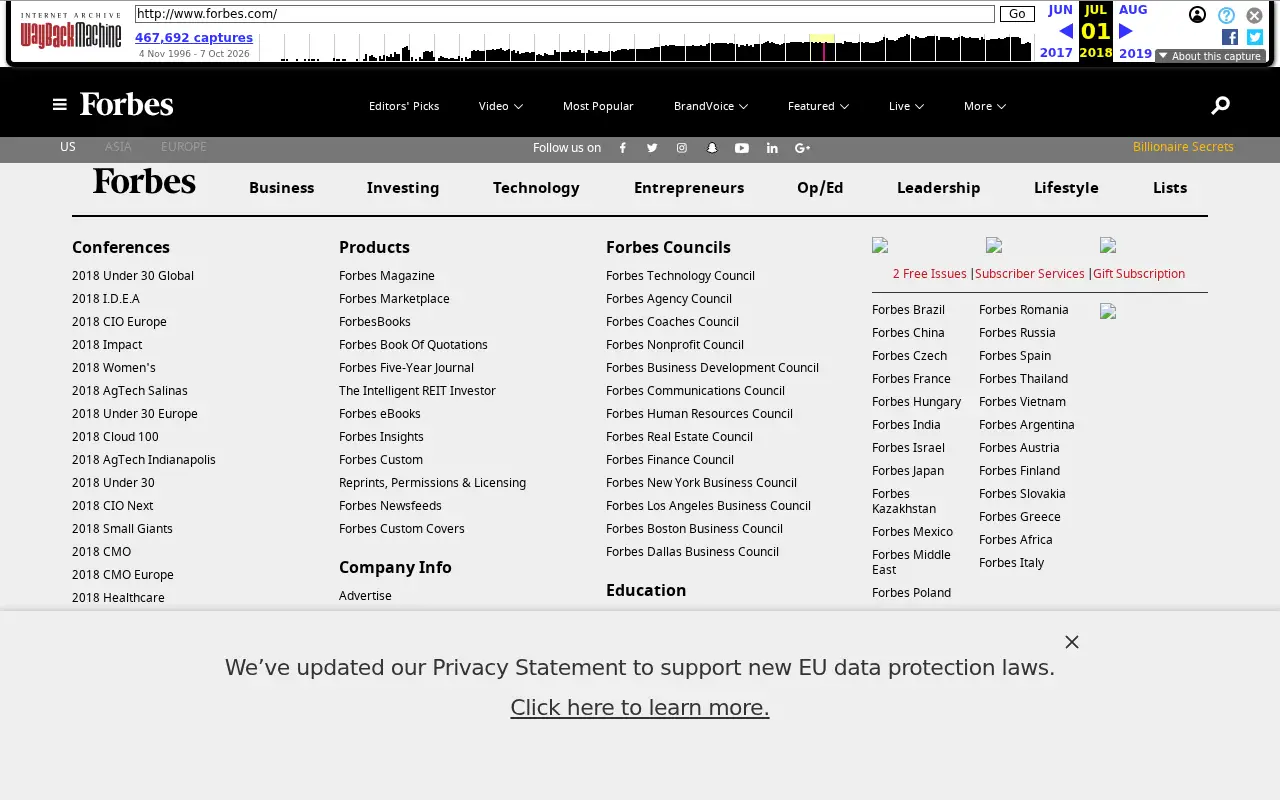Select the EUROPE edition tab

pos(184,147)
